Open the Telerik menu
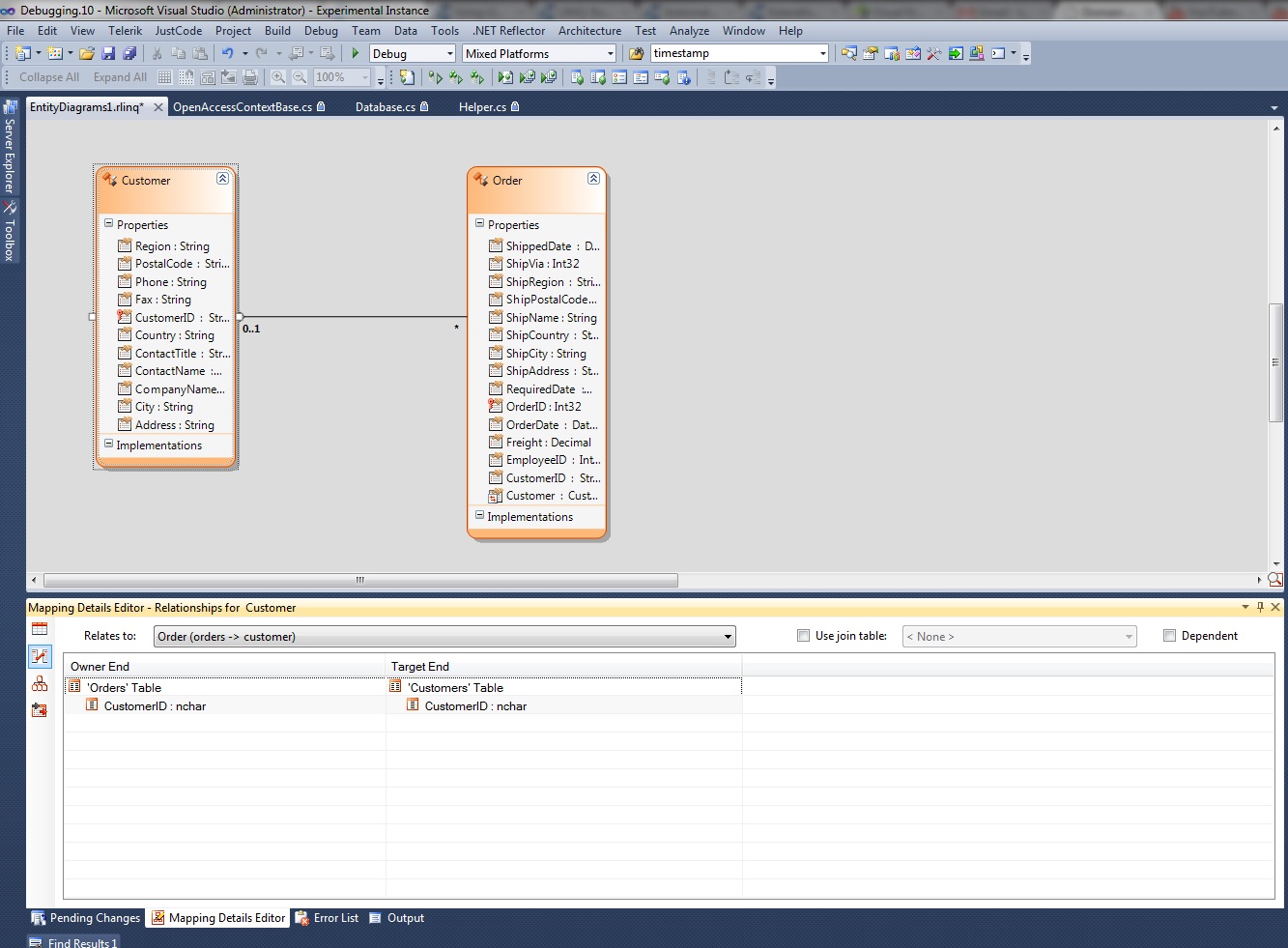 [126, 31]
